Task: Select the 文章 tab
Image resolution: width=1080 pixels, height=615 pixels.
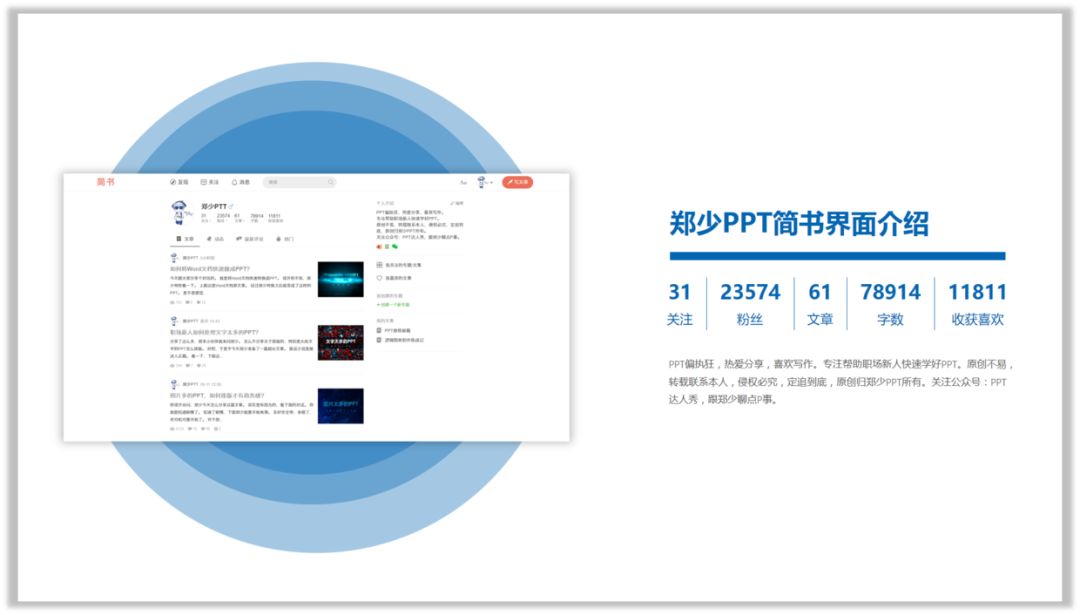Action: point(185,239)
